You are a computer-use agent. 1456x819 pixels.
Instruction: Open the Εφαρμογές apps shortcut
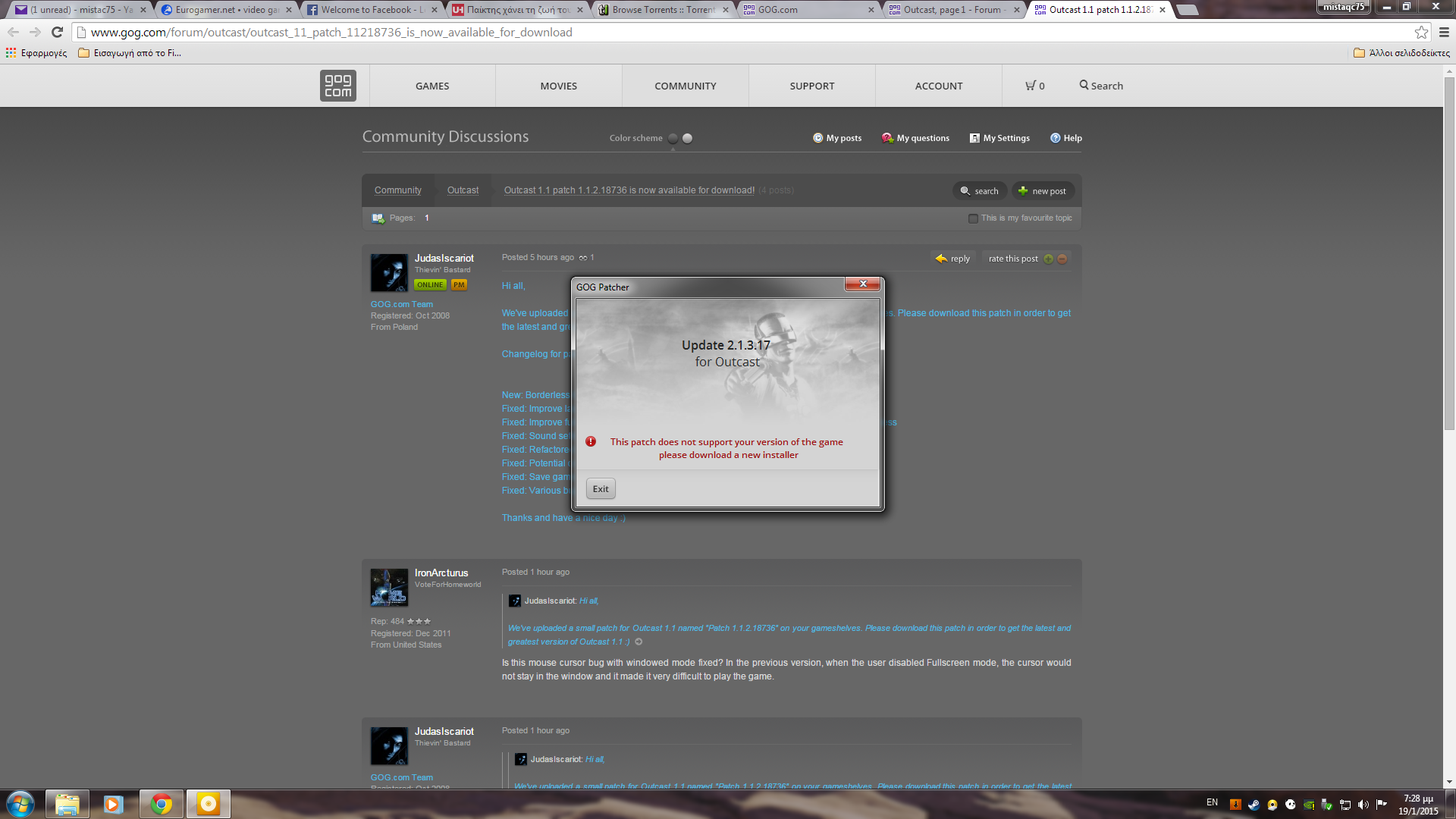[36, 53]
